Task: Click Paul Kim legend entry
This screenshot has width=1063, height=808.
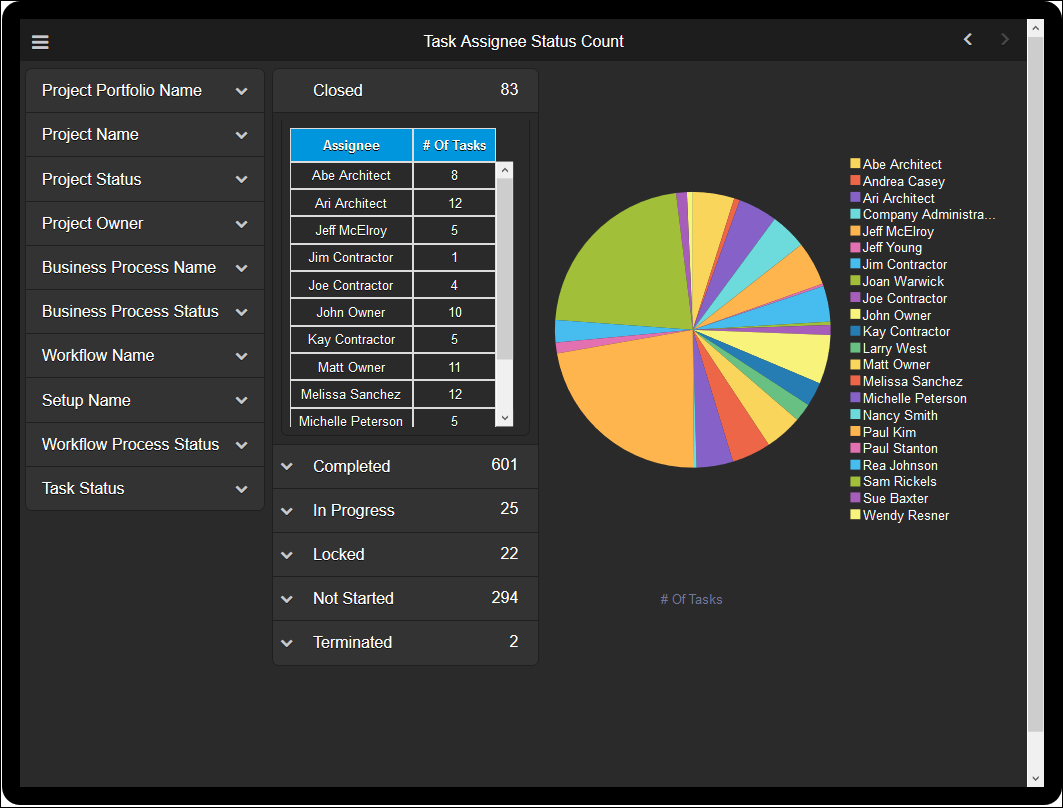Action: [883, 432]
